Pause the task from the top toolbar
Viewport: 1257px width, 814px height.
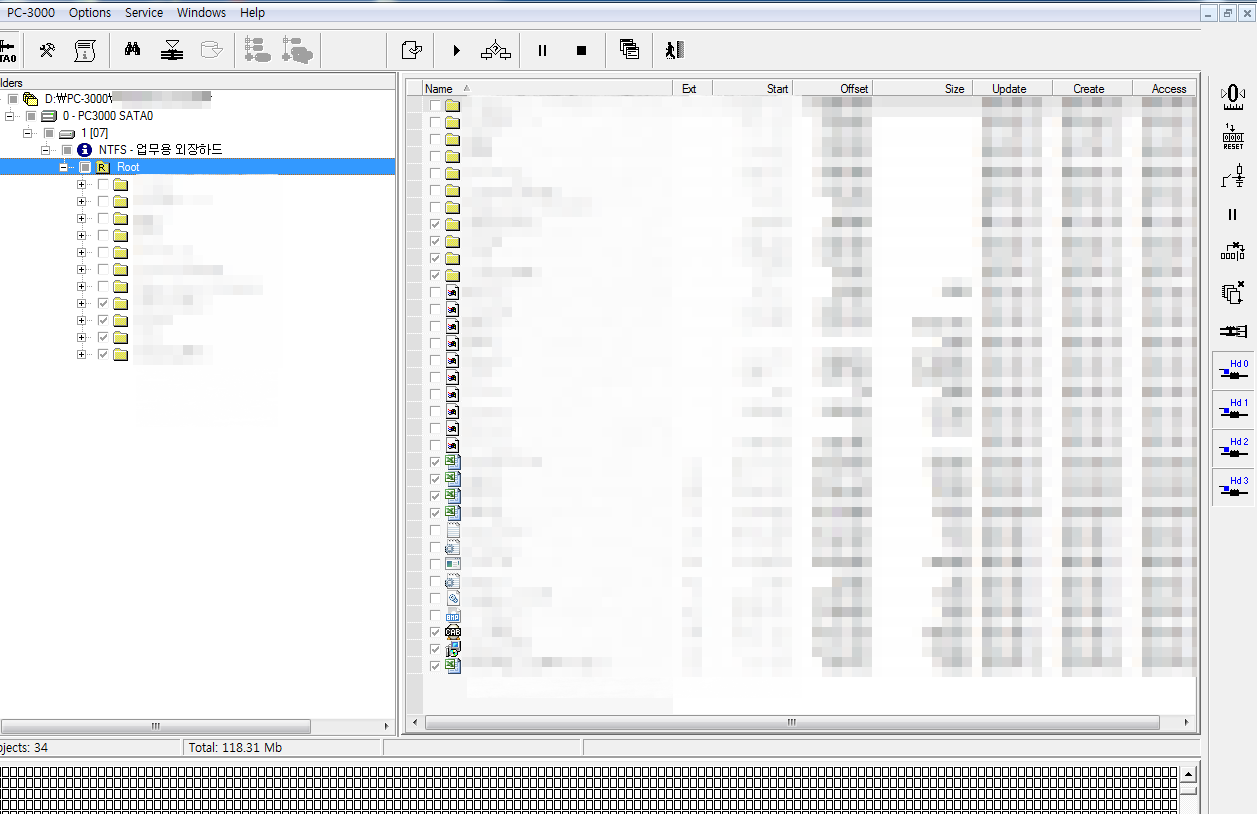(542, 50)
